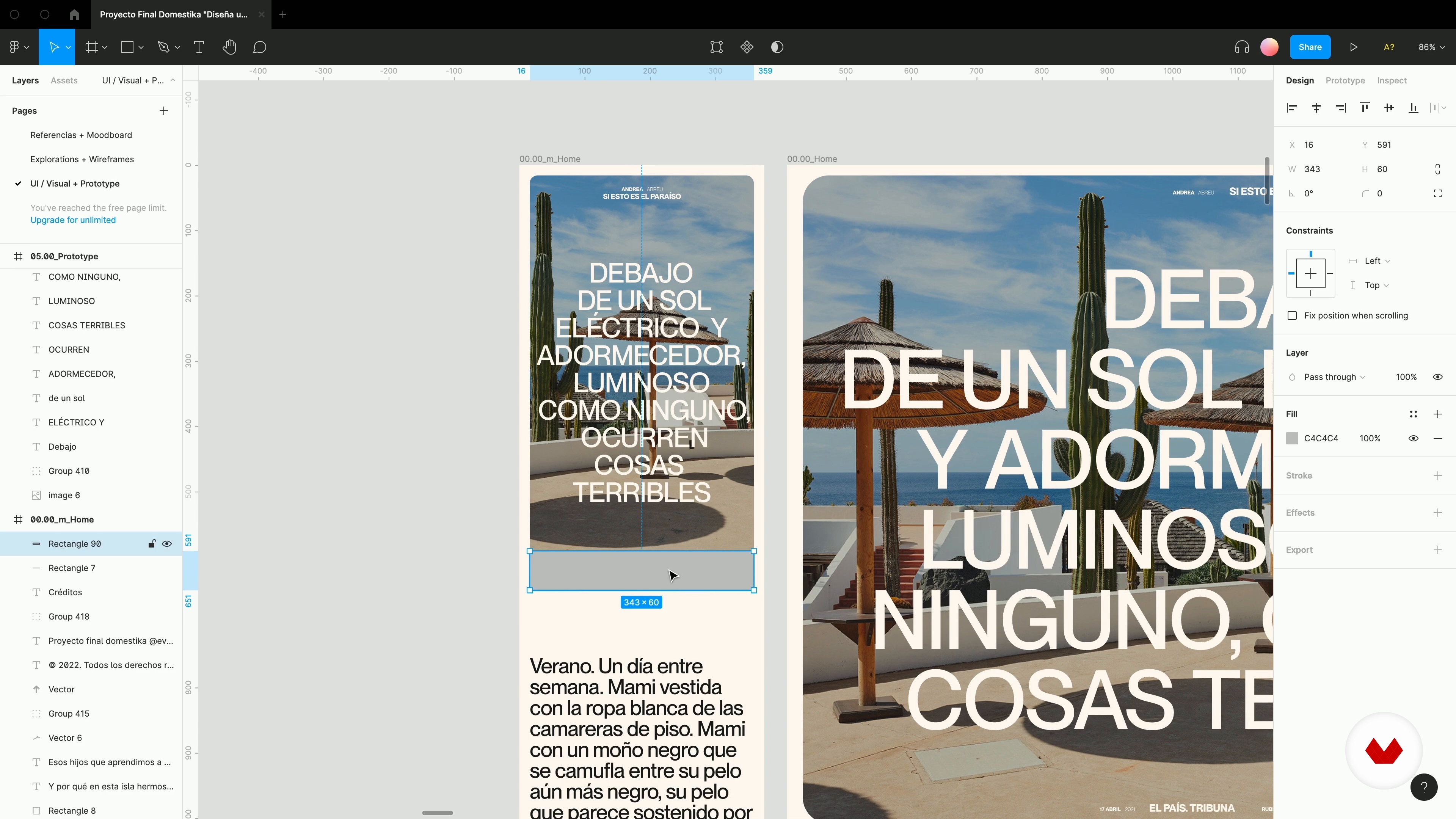
Task: Toggle visibility of Rectangle 90 layer
Action: pyautogui.click(x=167, y=544)
